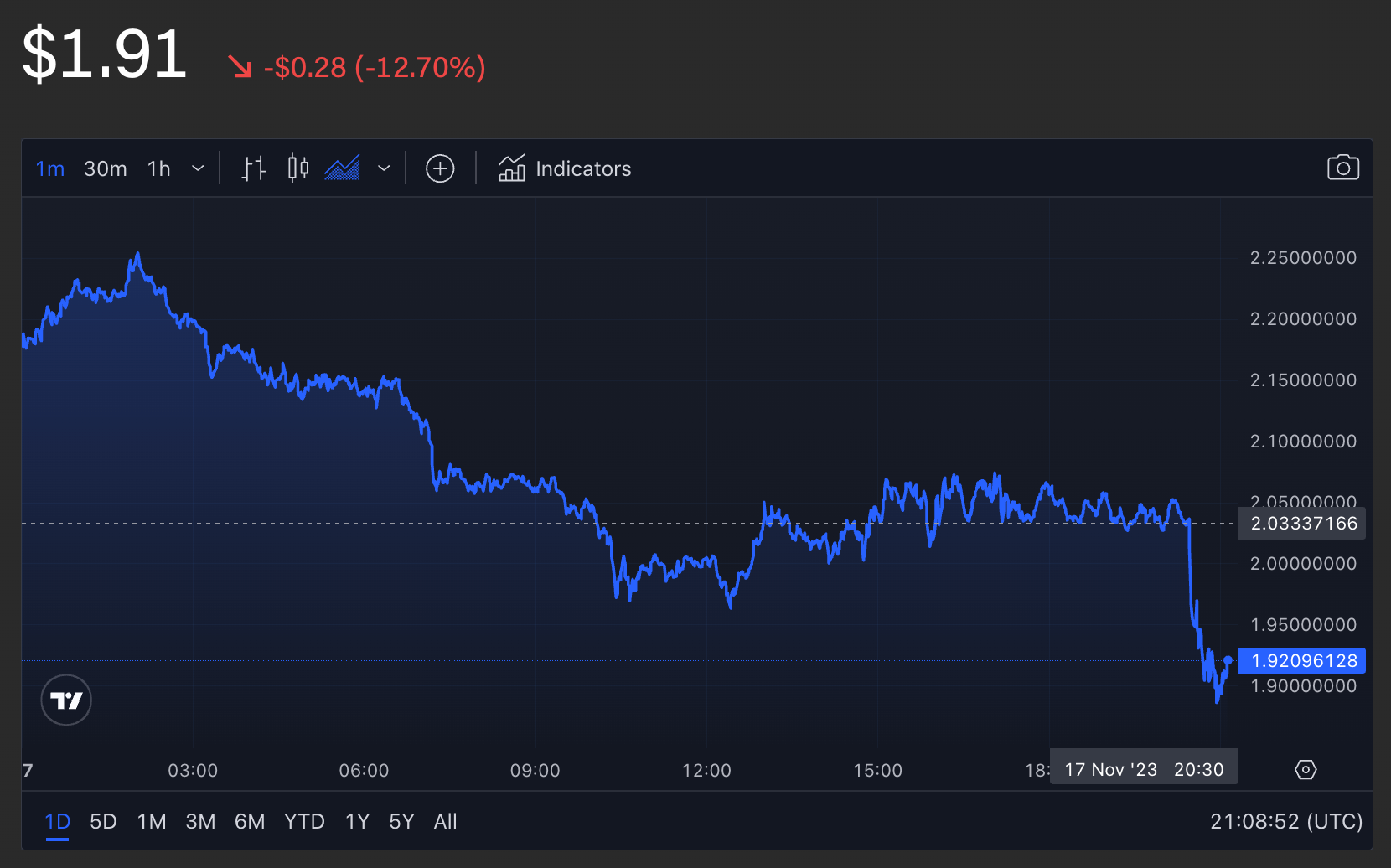Select the area chart style icon
Viewport: 1391px width, 868px height.
tap(342, 168)
